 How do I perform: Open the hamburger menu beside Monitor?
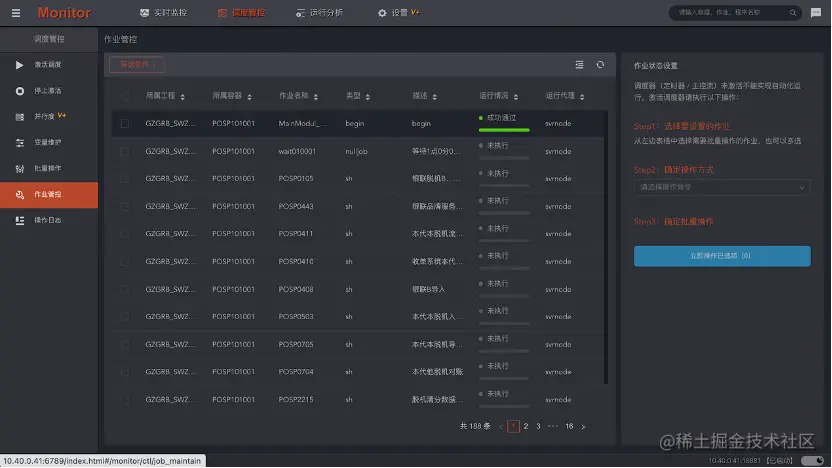[x=16, y=13]
